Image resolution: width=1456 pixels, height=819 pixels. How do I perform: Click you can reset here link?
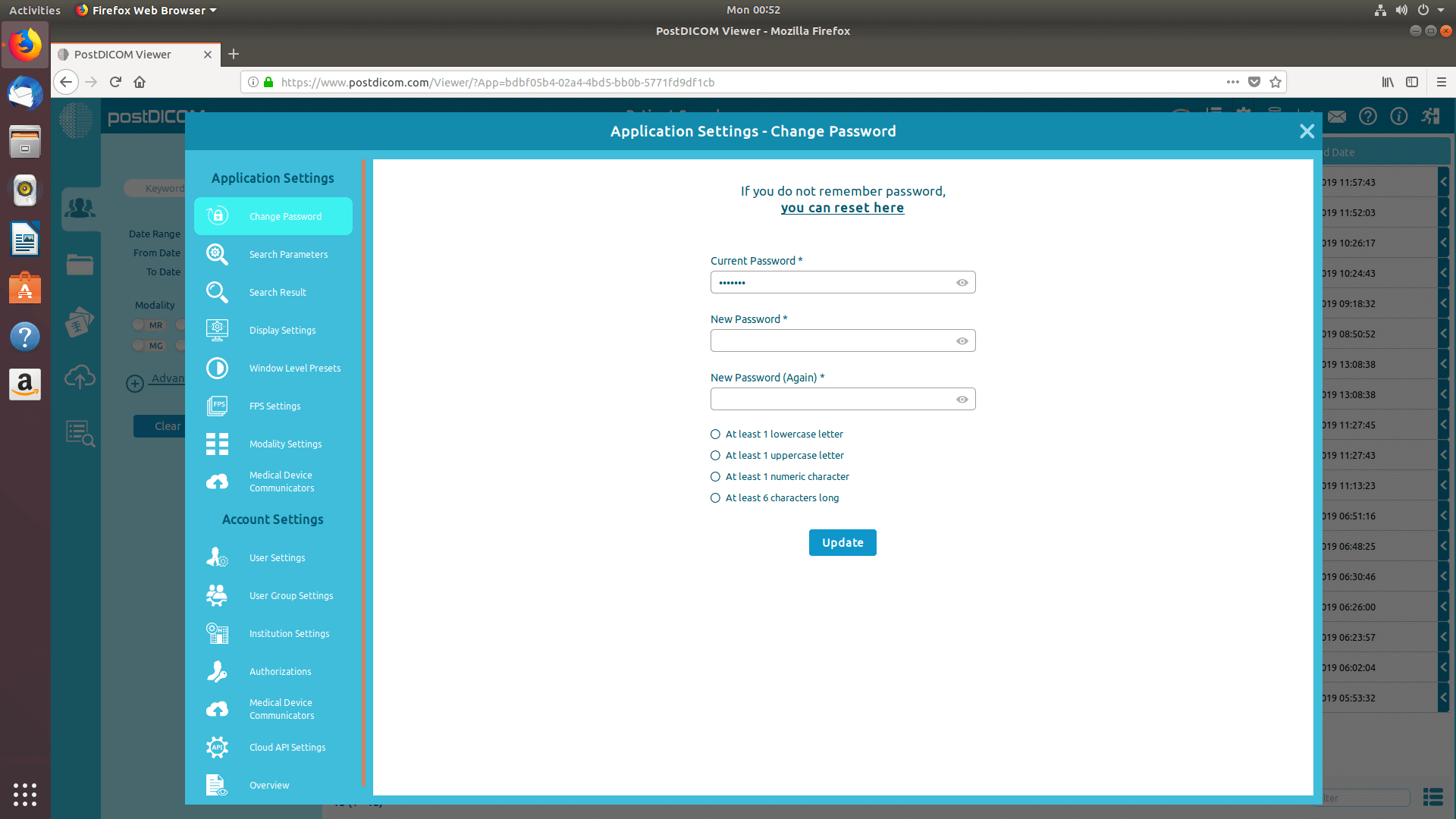(x=842, y=207)
